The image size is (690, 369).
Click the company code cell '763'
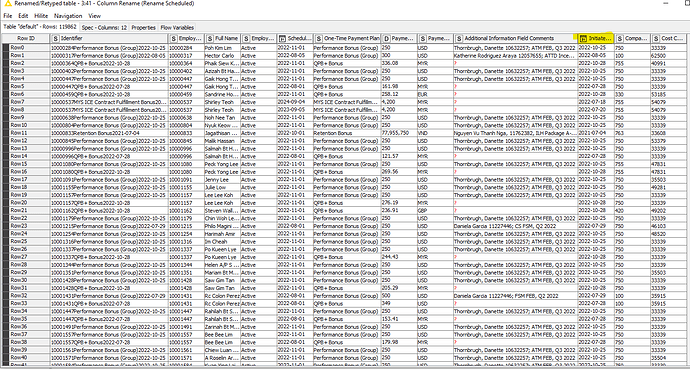point(632,133)
